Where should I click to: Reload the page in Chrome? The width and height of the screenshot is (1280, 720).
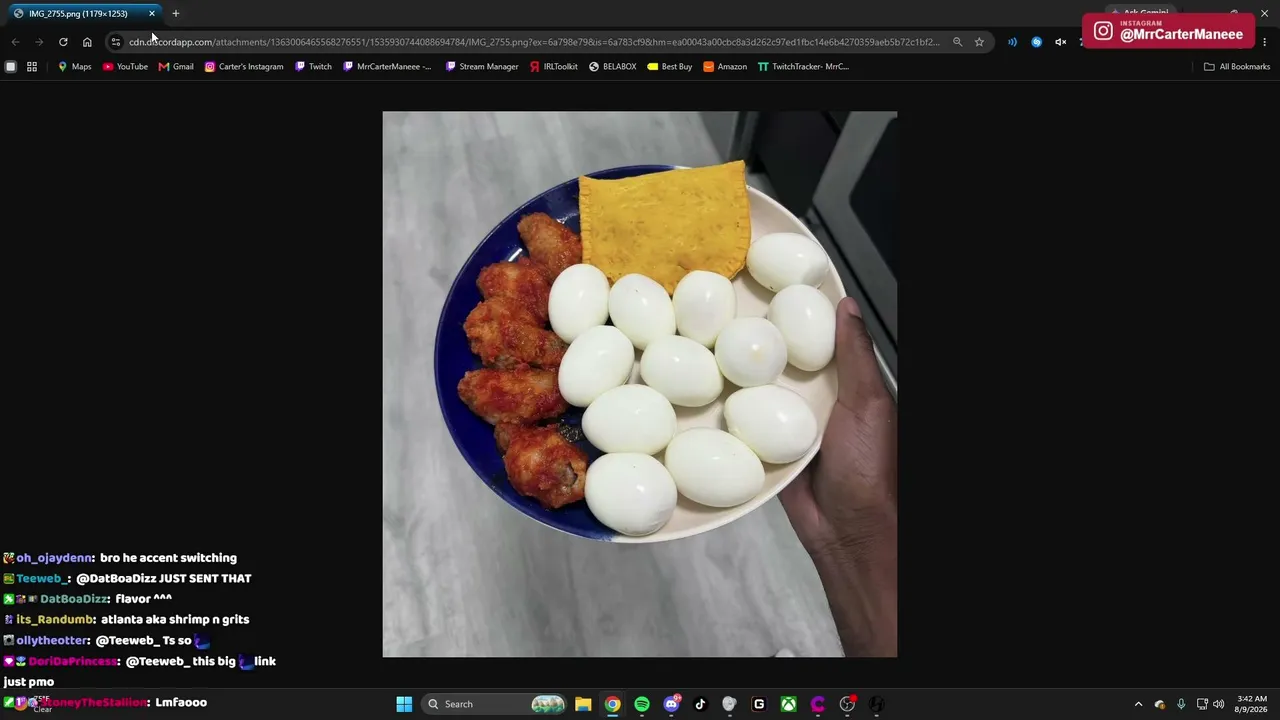63,42
